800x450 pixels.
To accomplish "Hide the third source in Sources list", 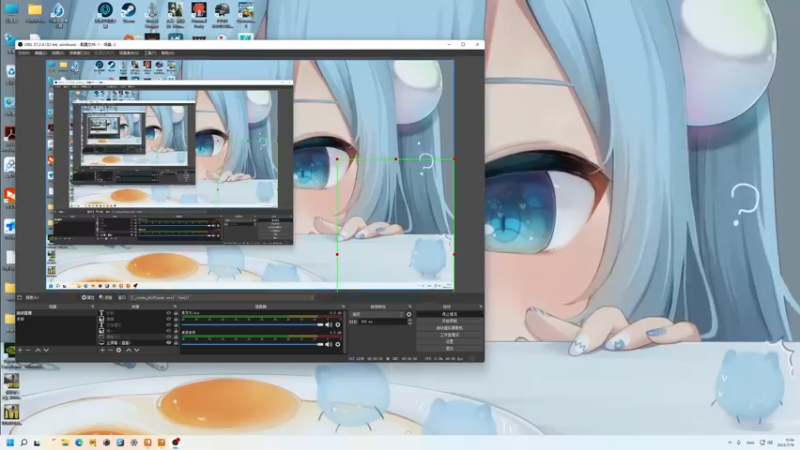I will pos(169,325).
